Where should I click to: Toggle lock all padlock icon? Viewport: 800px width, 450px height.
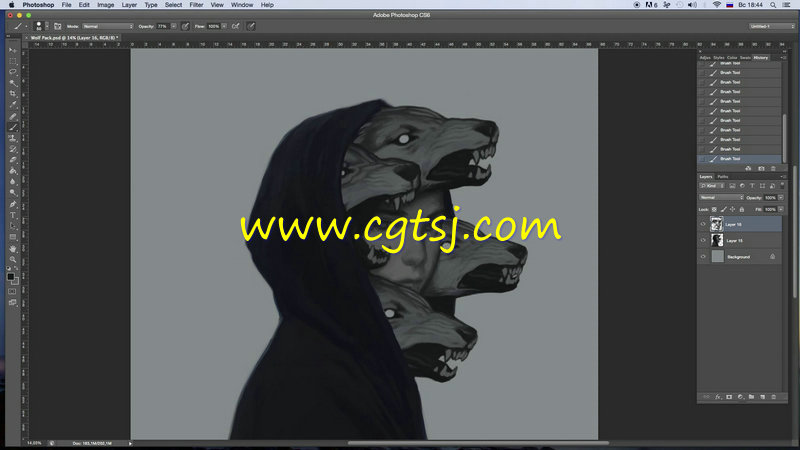[742, 210]
